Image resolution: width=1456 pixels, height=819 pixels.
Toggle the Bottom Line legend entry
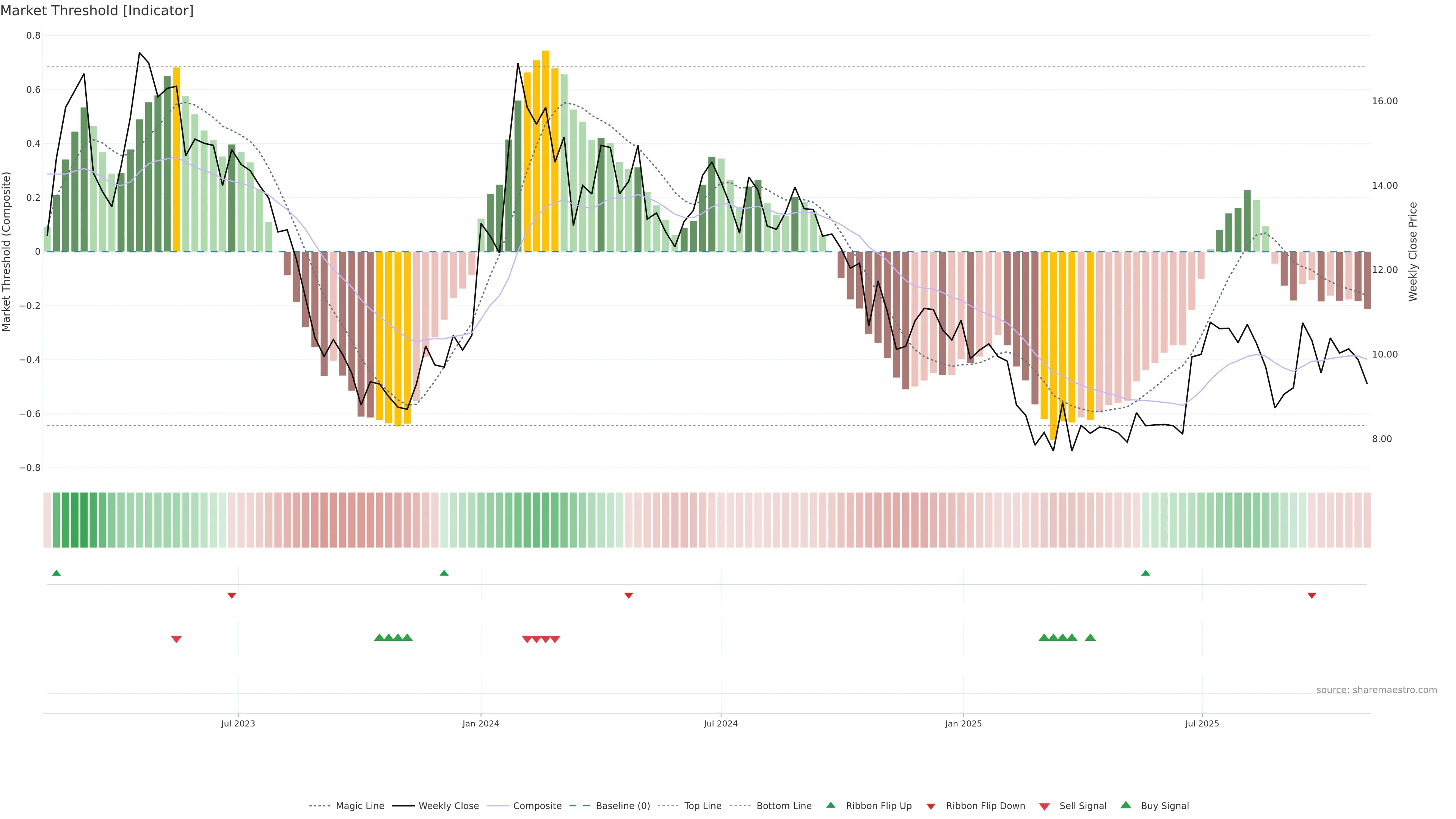coord(783,806)
